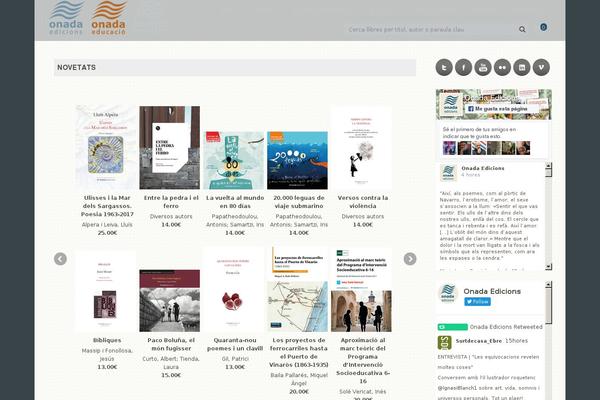
Task: Open the YouTube social icon
Action: pyautogui.click(x=483, y=67)
